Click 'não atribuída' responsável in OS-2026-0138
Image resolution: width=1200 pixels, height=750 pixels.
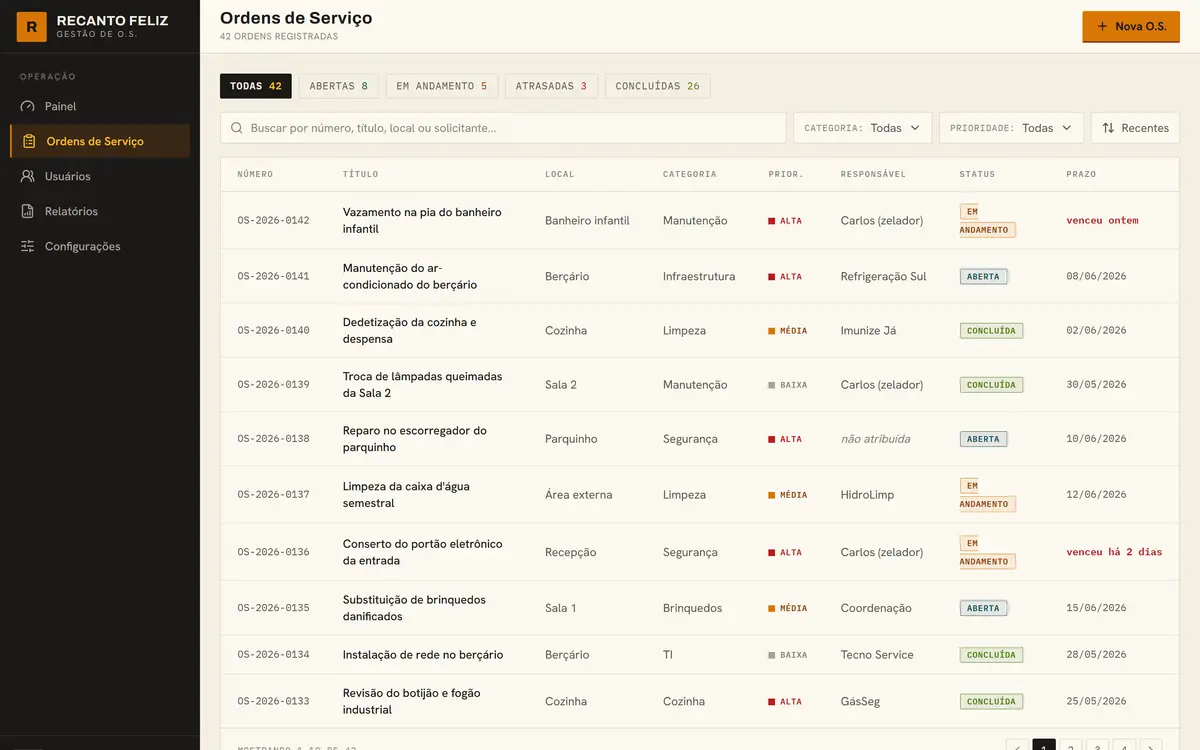tap(875, 439)
